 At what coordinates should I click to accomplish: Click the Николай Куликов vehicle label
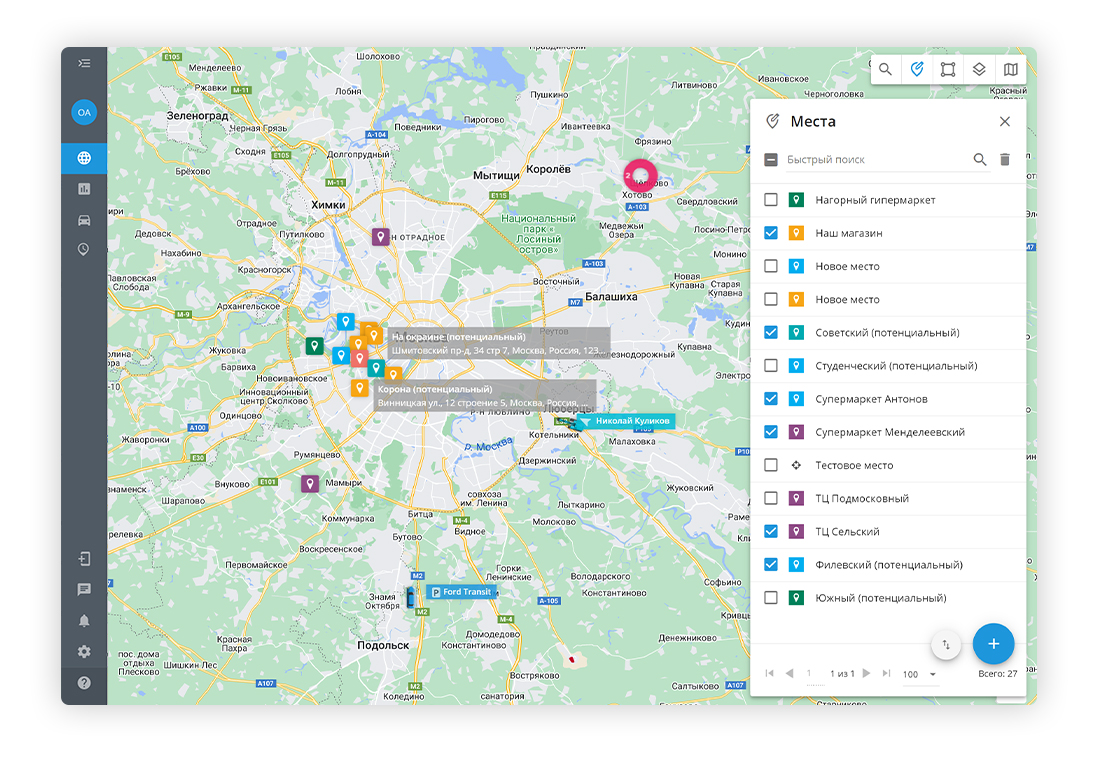point(627,421)
